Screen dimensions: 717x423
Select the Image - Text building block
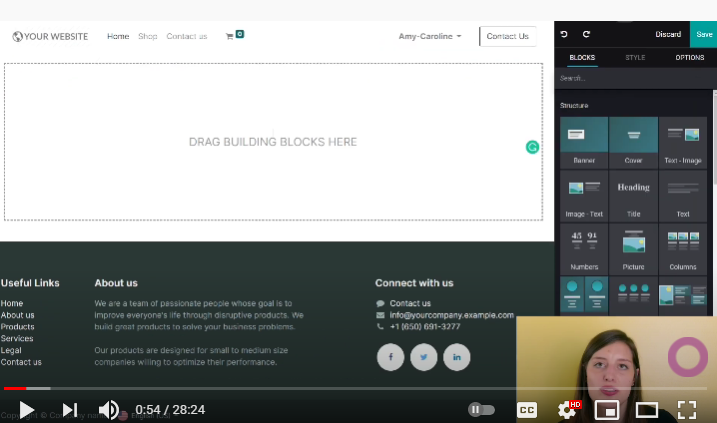(x=584, y=196)
